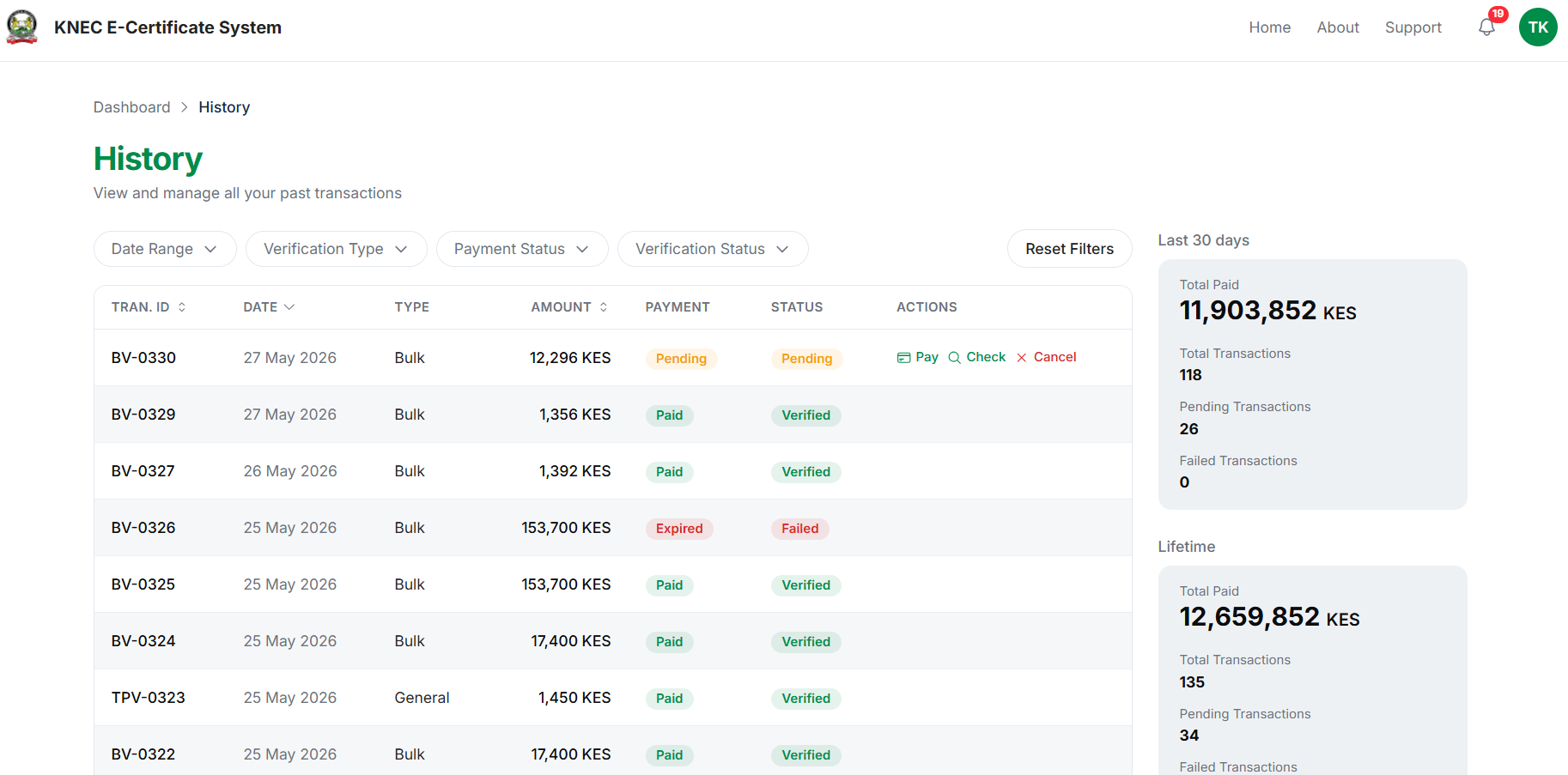The width and height of the screenshot is (1568, 775).
Task: Open the TK user avatar menu
Action: tap(1538, 27)
